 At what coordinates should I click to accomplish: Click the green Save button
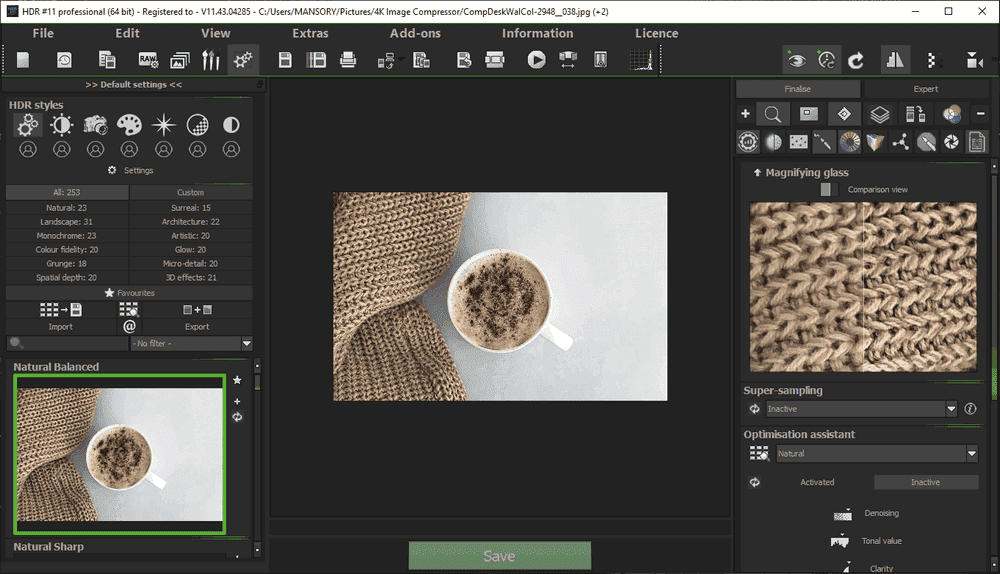[x=499, y=556]
